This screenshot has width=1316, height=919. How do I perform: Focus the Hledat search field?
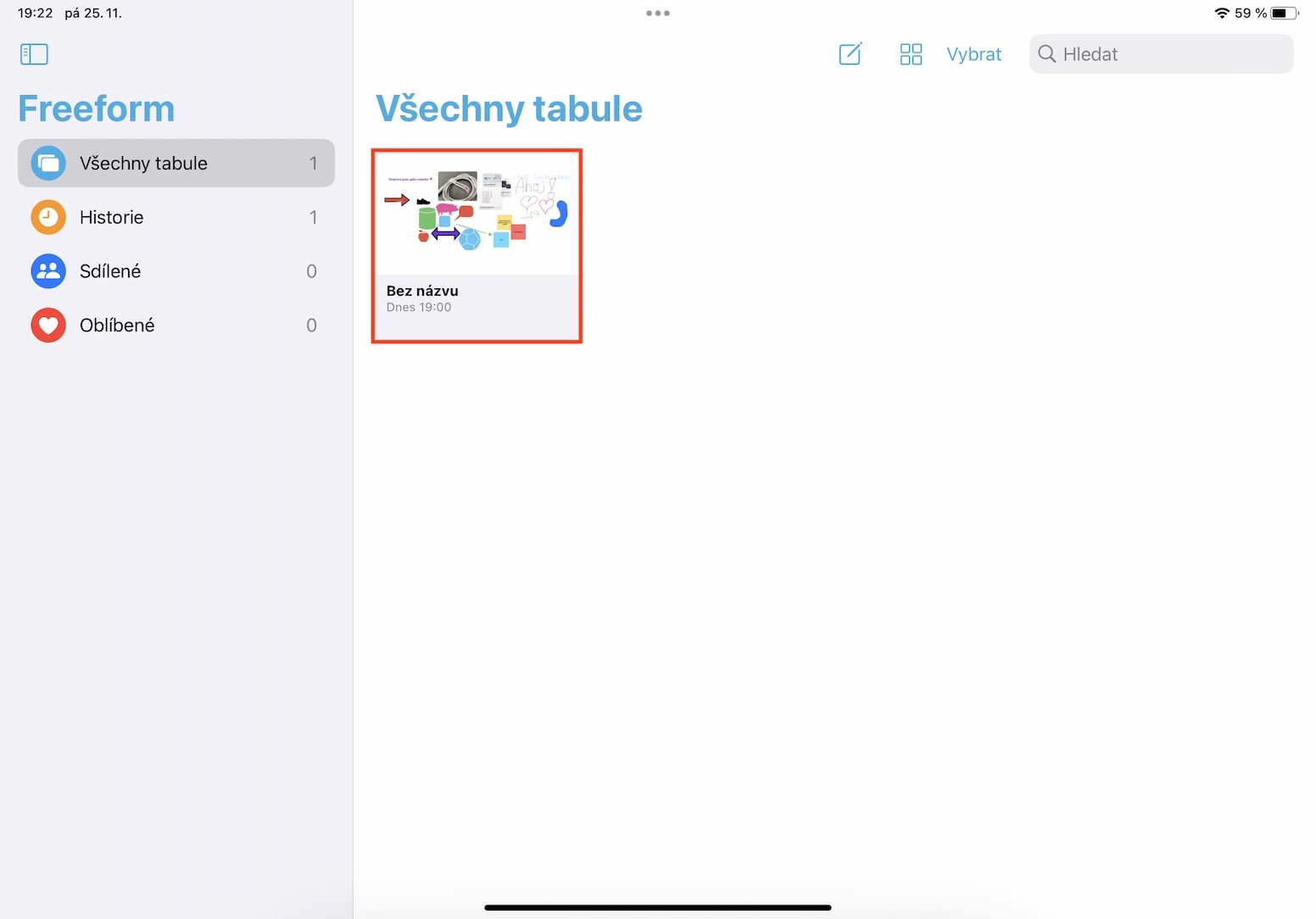click(x=1161, y=54)
